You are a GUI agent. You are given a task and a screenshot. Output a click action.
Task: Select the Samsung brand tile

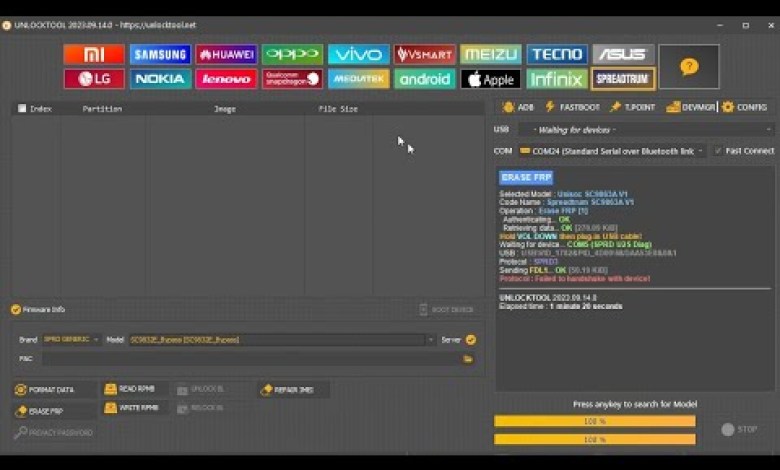pyautogui.click(x=160, y=54)
